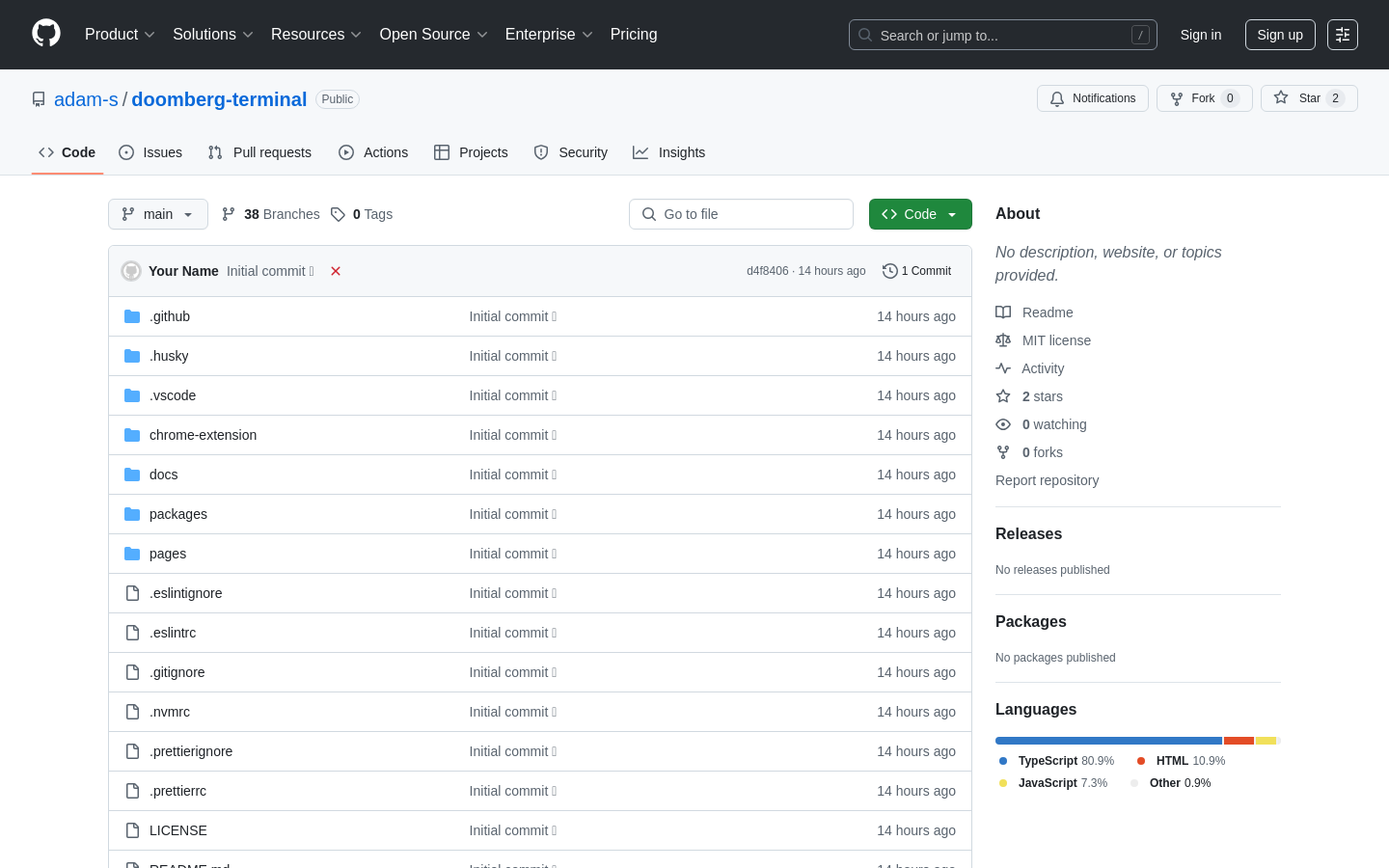Click the forks icon in About
The image size is (1389, 868).
[x=1003, y=452]
